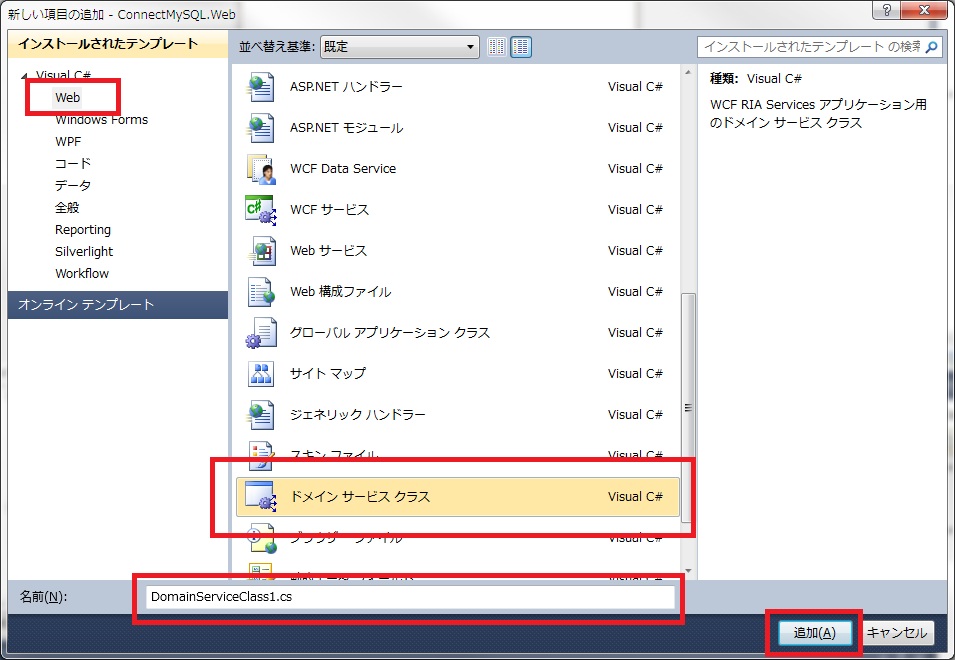Viewport: 955px width, 660px height.
Task: Click the グローバル アプリケーション クラス icon
Action: tap(261, 333)
